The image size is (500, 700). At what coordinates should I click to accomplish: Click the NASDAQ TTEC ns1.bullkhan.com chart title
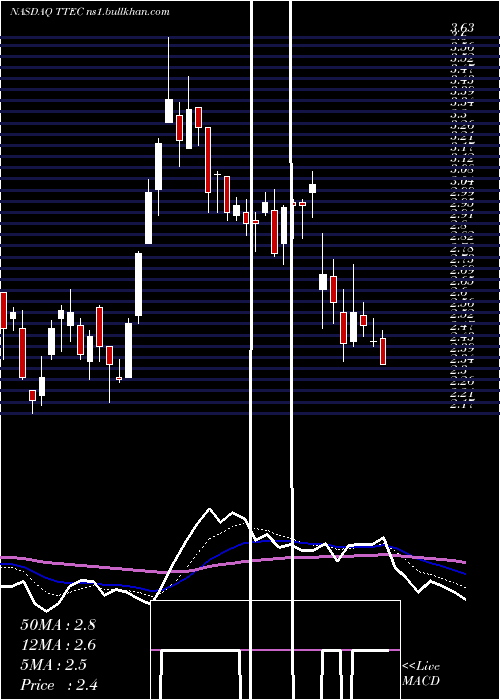click(x=90, y=11)
